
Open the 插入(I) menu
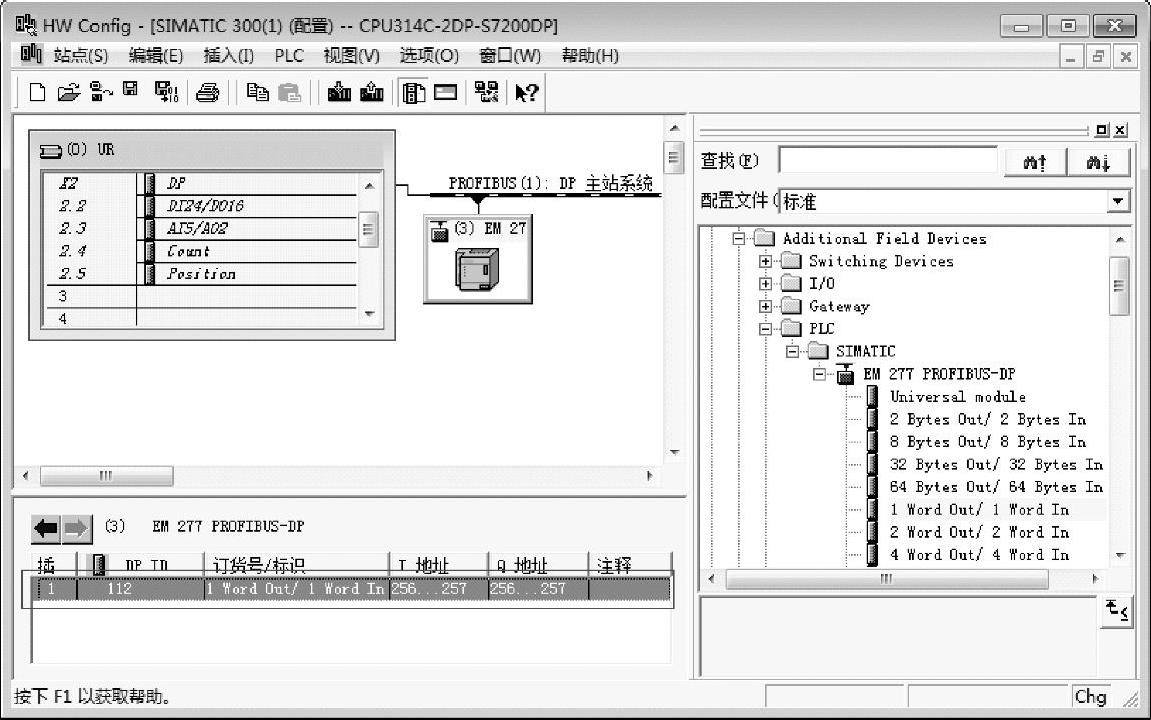pos(228,56)
